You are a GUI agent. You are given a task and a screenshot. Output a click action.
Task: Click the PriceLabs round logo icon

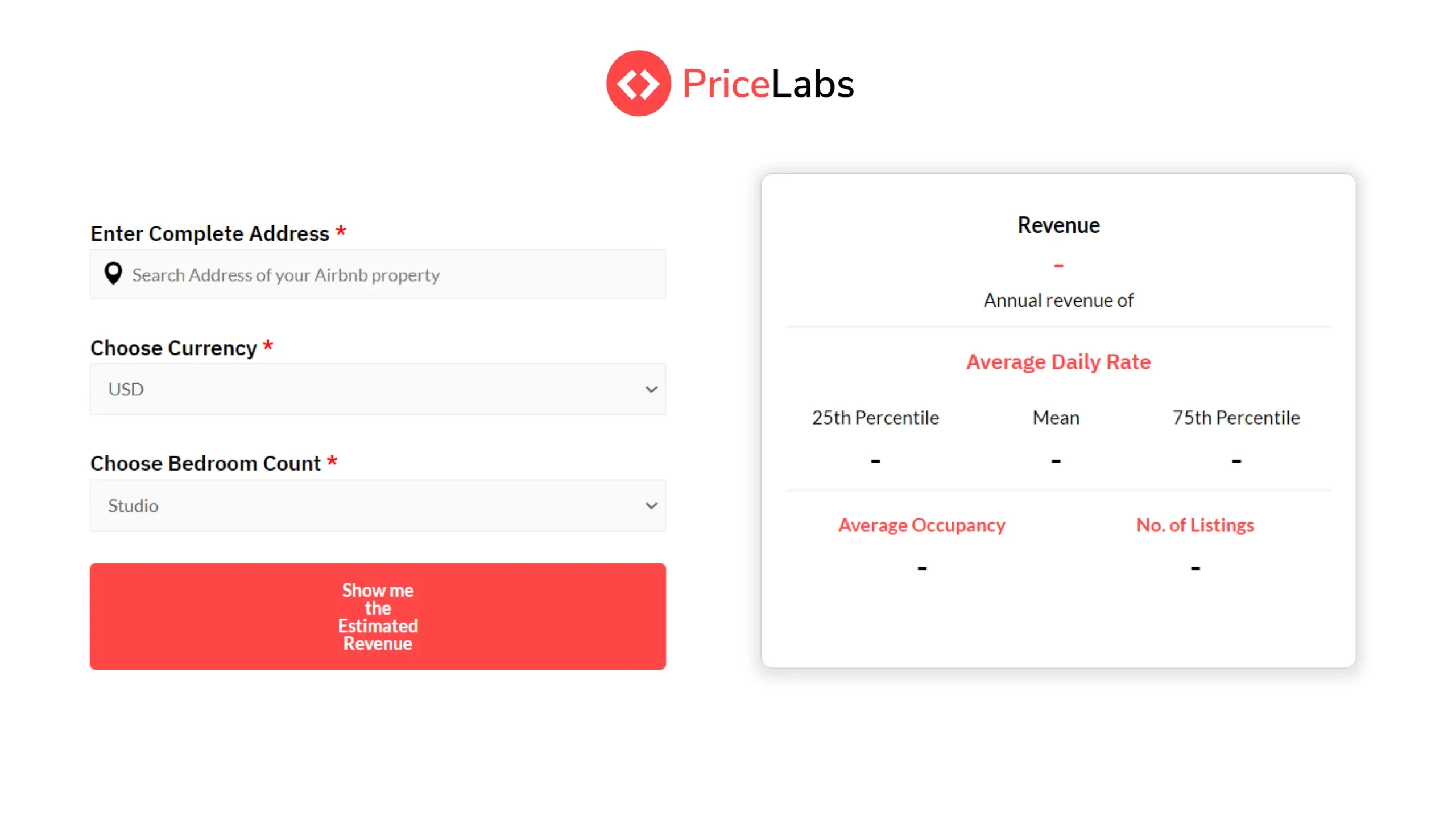pyautogui.click(x=638, y=83)
